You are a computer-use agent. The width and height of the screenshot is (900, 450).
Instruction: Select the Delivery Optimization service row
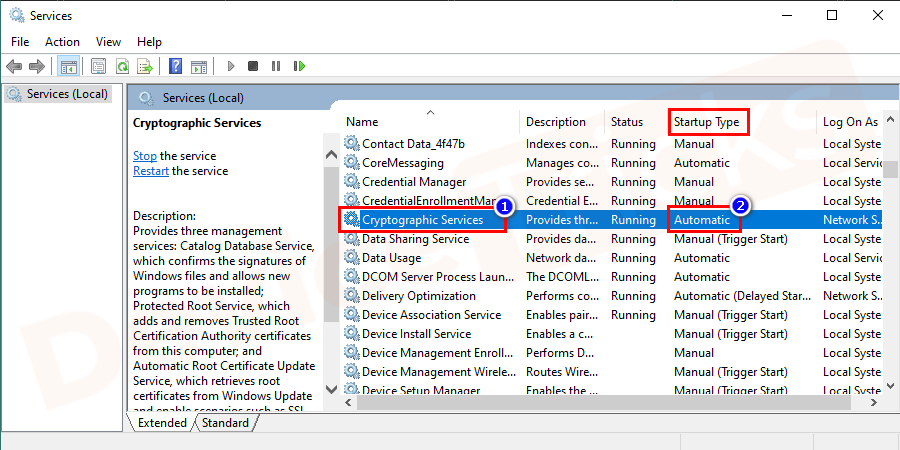click(418, 296)
